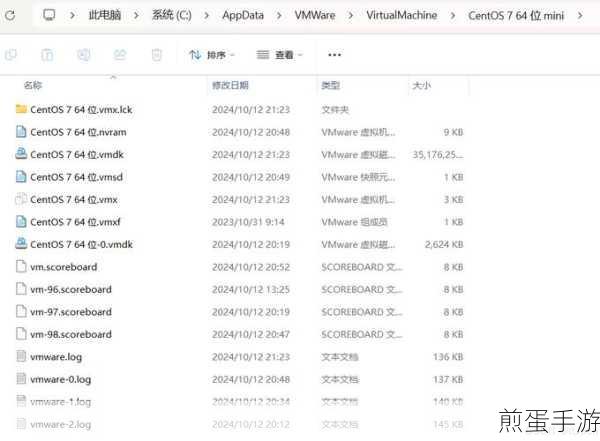Expand chevron after VirtualMachine breadcrumb

[x=453, y=16]
